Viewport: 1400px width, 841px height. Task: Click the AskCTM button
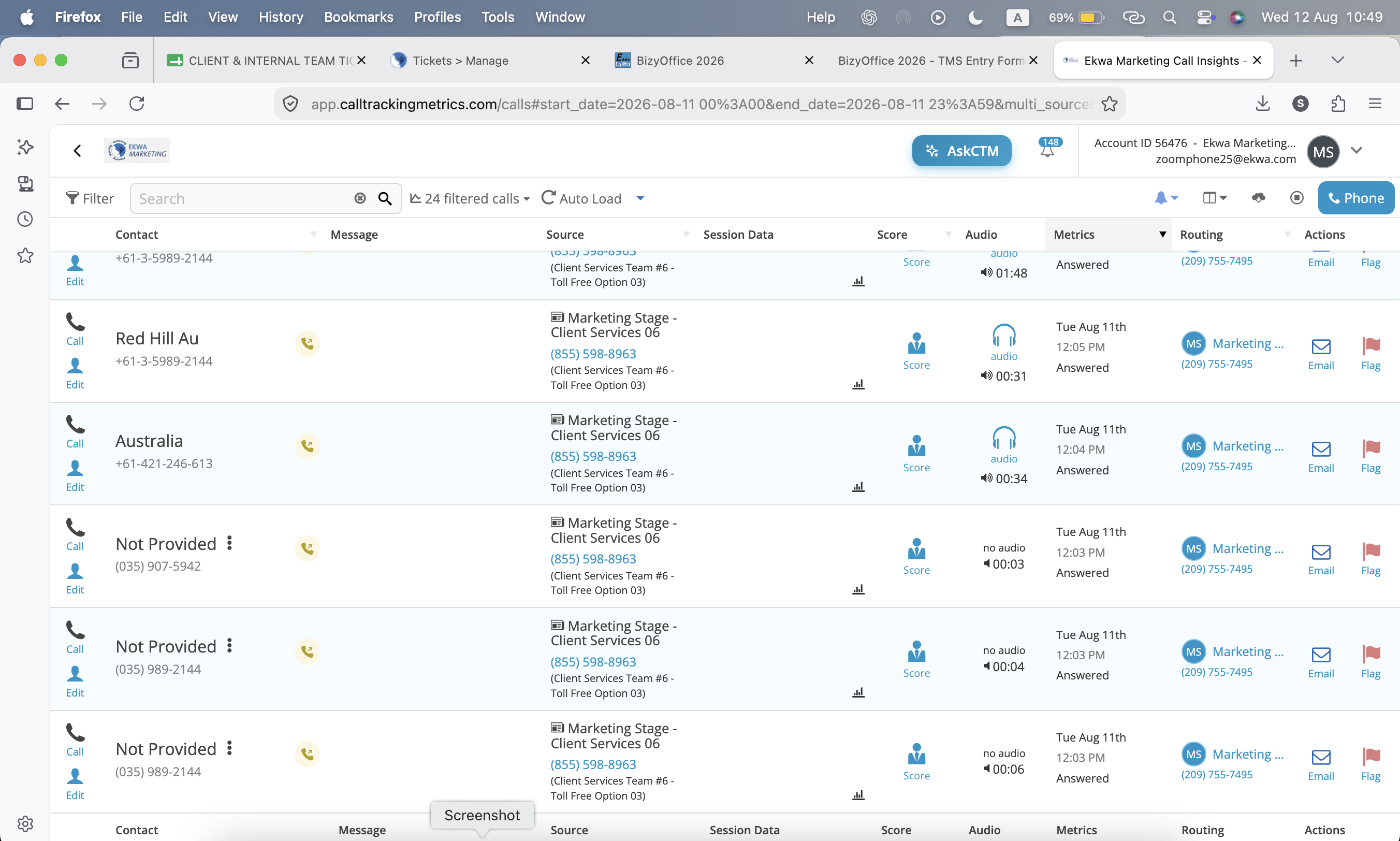click(961, 151)
